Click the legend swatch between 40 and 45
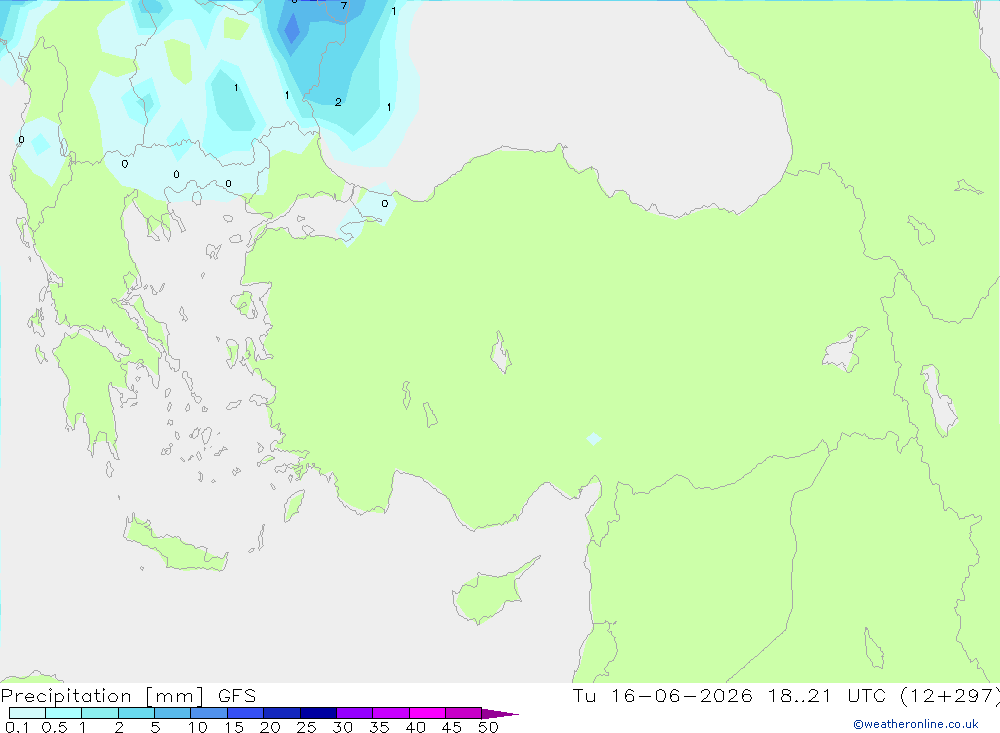Image resolution: width=1000 pixels, height=733 pixels. point(427,713)
